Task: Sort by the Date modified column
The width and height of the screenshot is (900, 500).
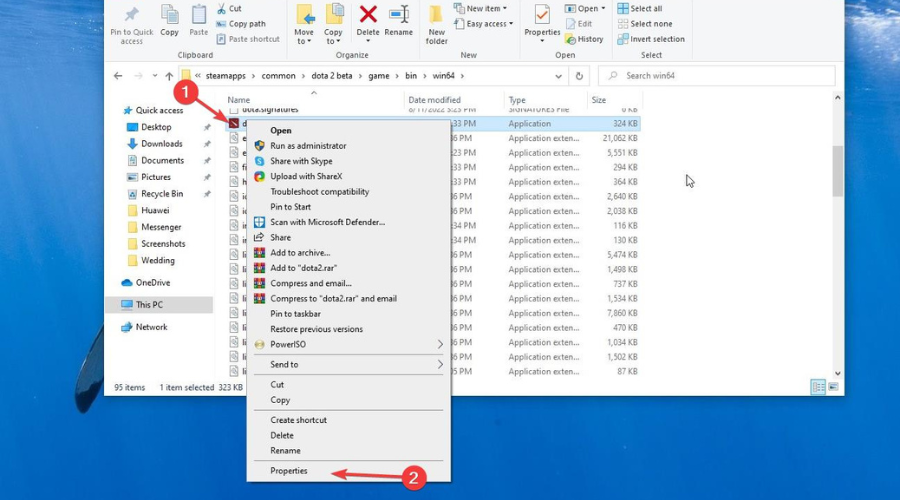Action: coord(435,100)
